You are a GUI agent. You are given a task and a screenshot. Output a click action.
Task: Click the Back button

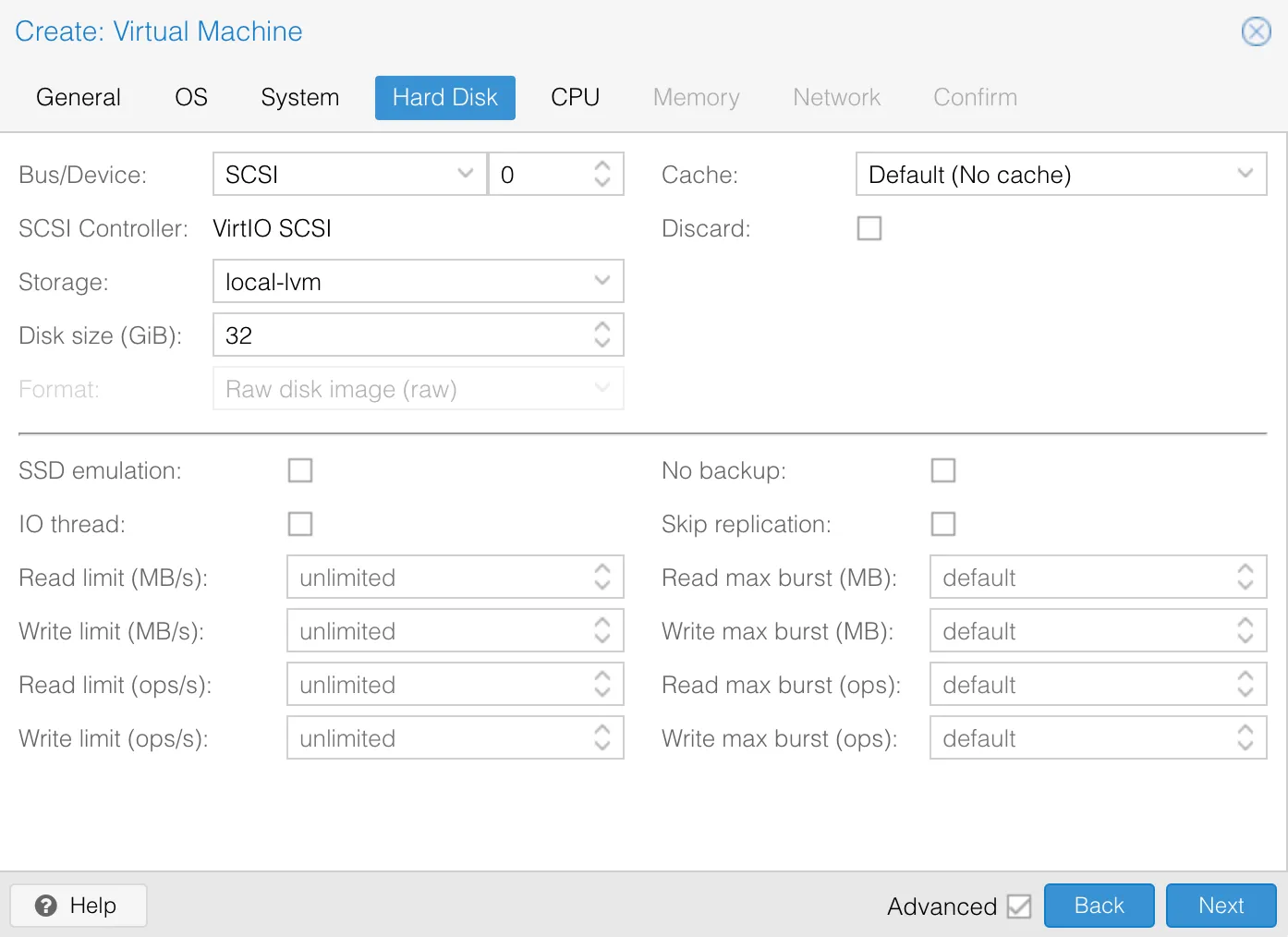click(1099, 906)
